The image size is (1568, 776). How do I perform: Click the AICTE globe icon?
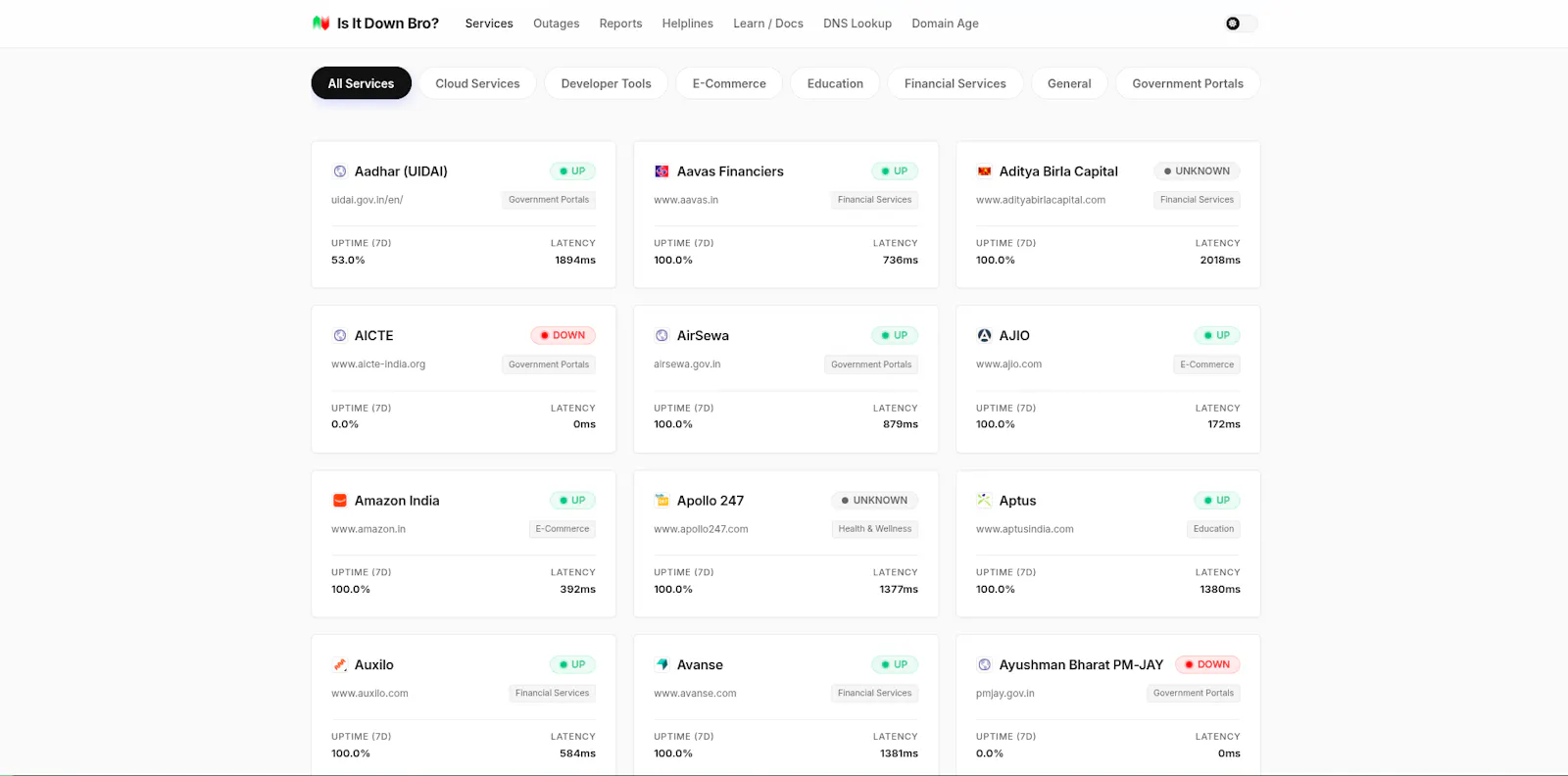[x=340, y=335]
